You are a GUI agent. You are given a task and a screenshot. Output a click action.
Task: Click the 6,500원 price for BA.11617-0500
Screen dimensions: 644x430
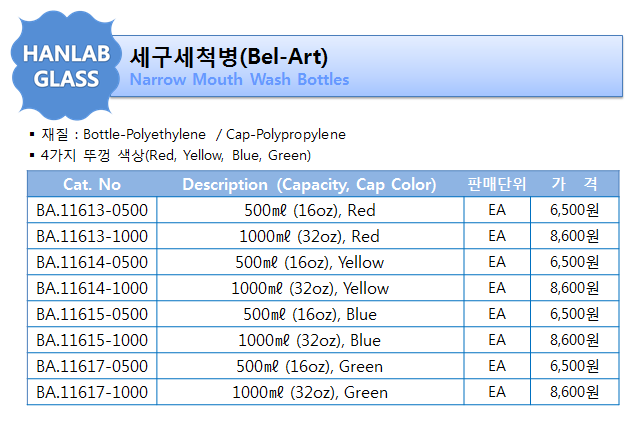point(575,366)
